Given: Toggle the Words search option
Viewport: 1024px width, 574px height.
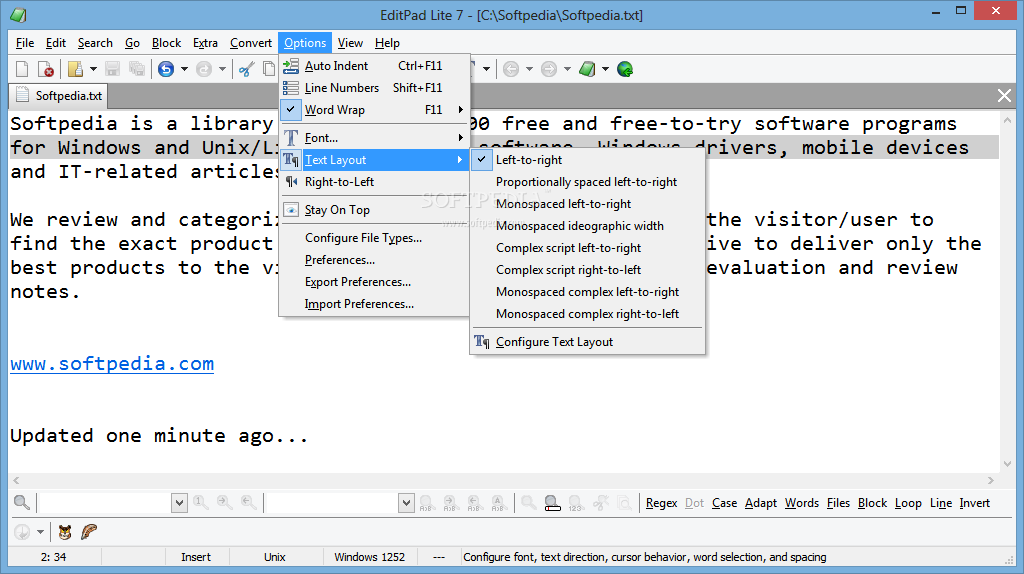Looking at the screenshot, I should pyautogui.click(x=801, y=503).
